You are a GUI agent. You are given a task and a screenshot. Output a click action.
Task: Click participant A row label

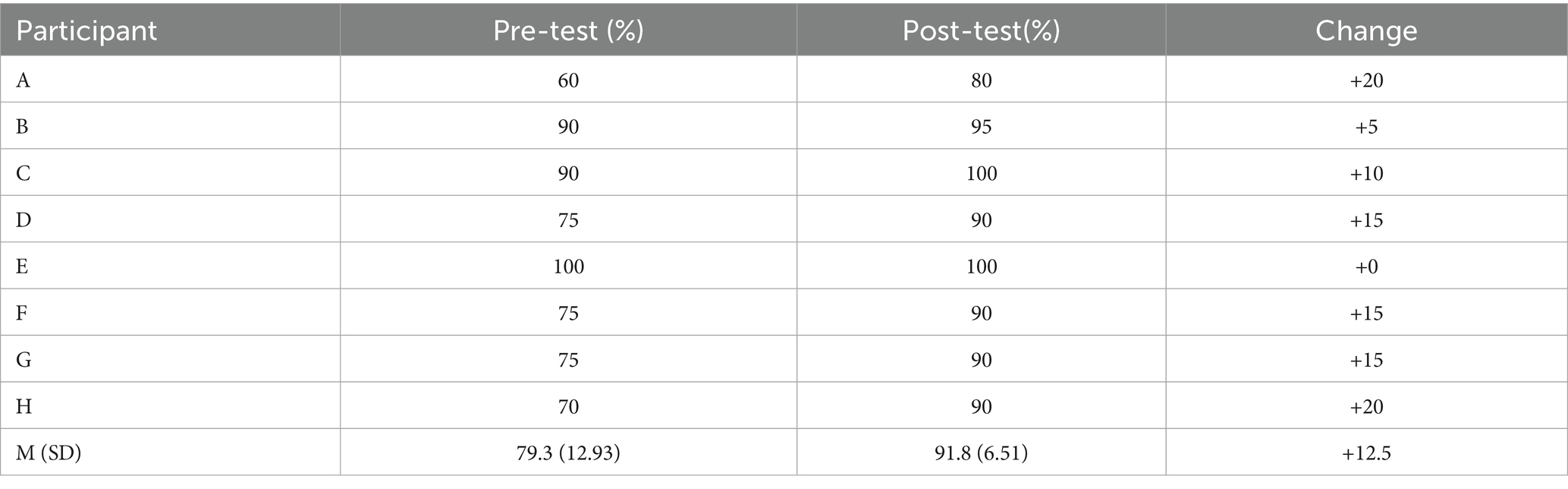[23, 80]
